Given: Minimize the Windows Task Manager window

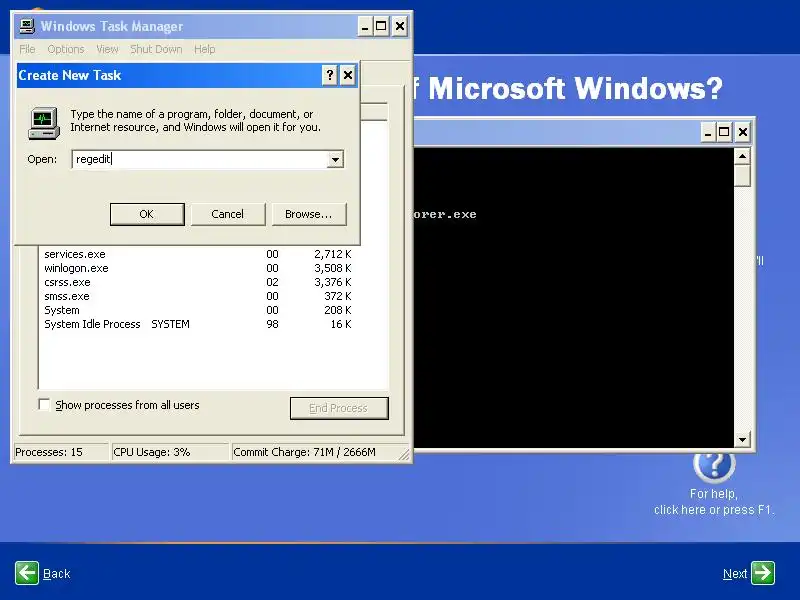Looking at the screenshot, I should [365, 27].
